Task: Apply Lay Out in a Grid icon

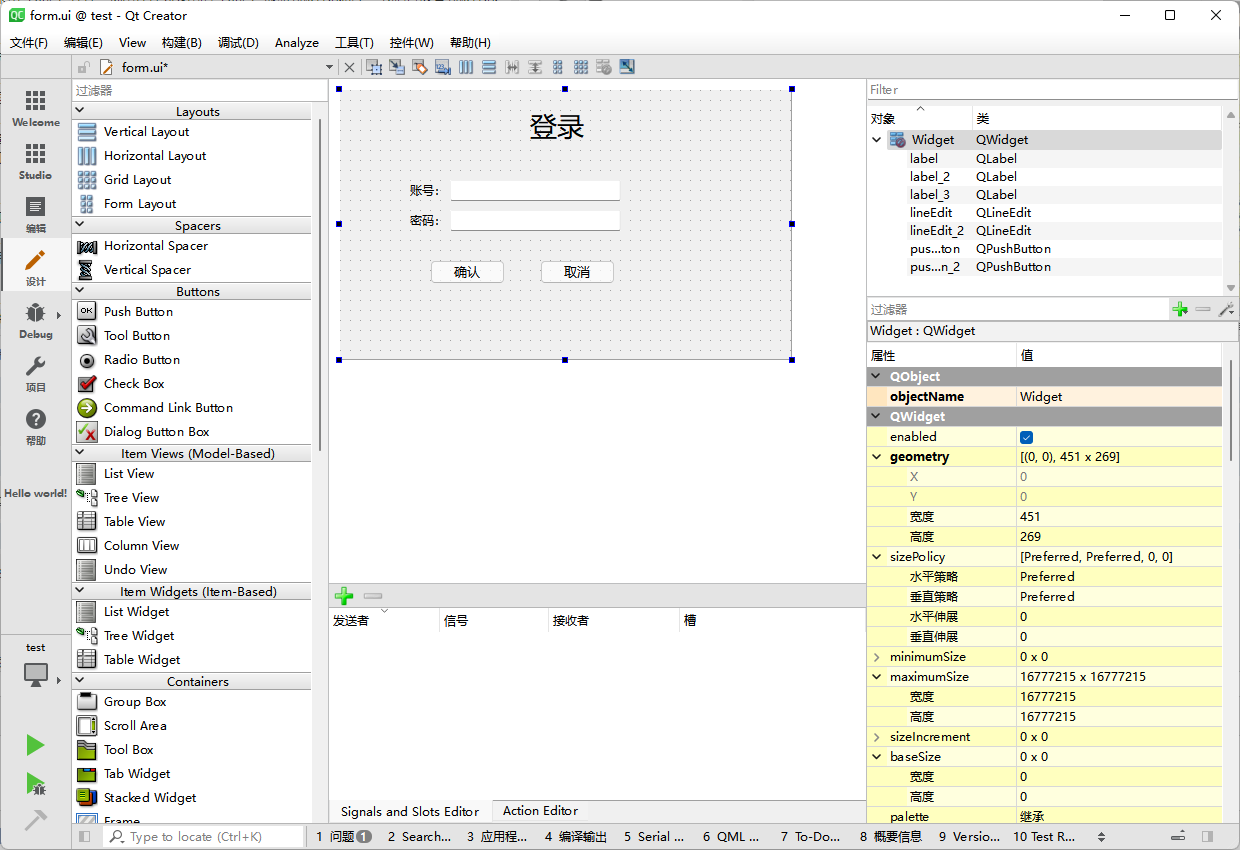Action: (581, 67)
